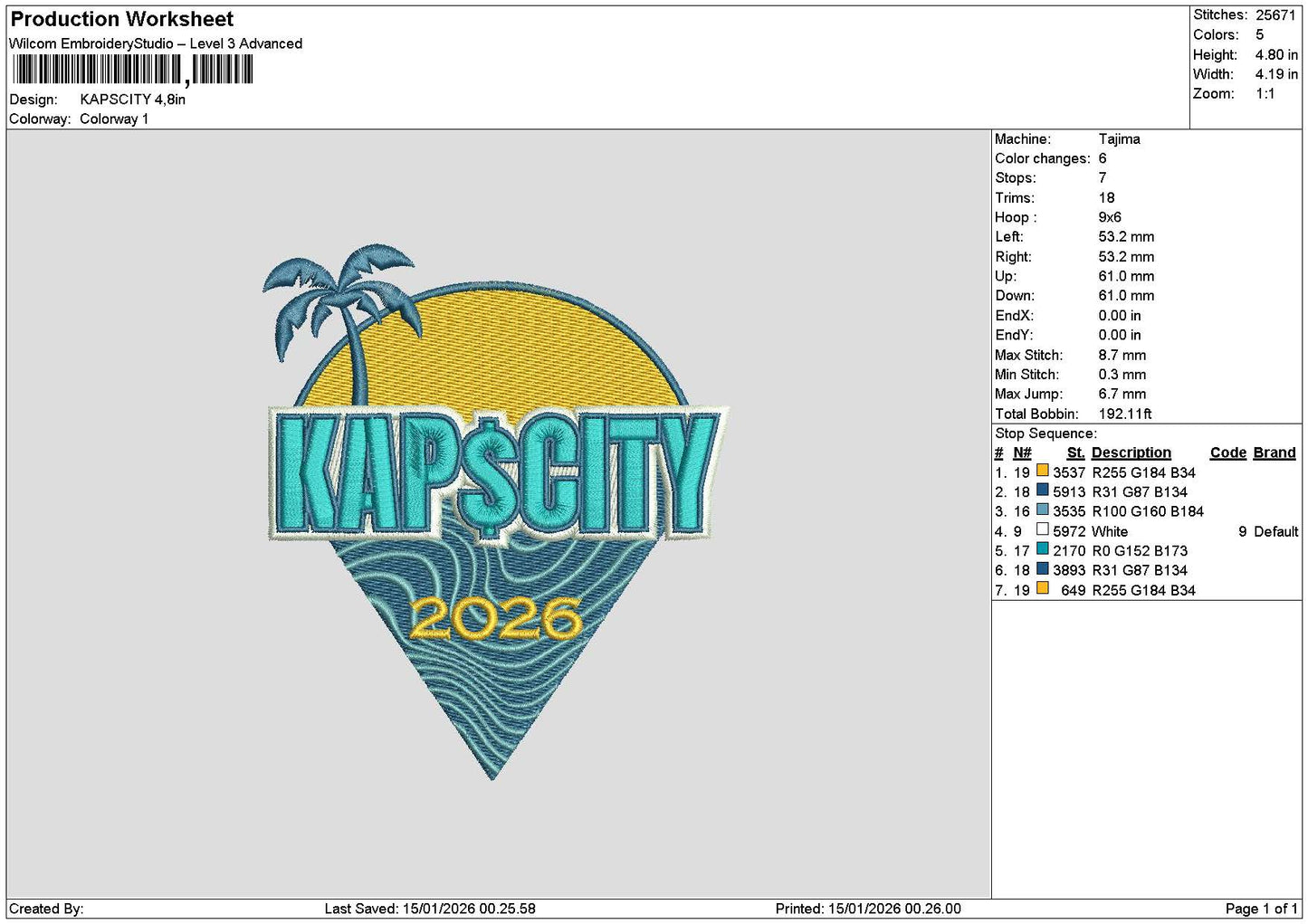
Task: Click the 'Min Stitch:' value '0.3 mm'
Action: 1122,375
